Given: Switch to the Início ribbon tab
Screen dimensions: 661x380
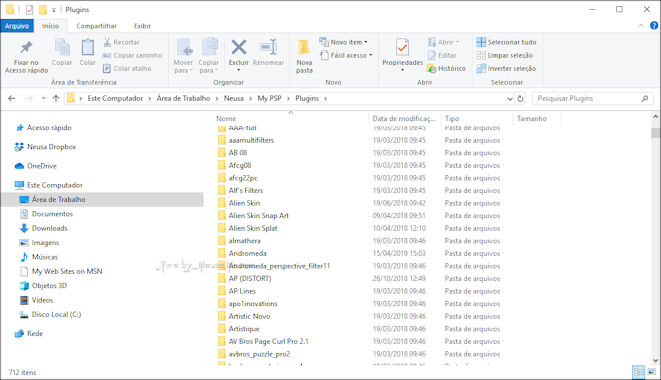Looking at the screenshot, I should tap(51, 26).
